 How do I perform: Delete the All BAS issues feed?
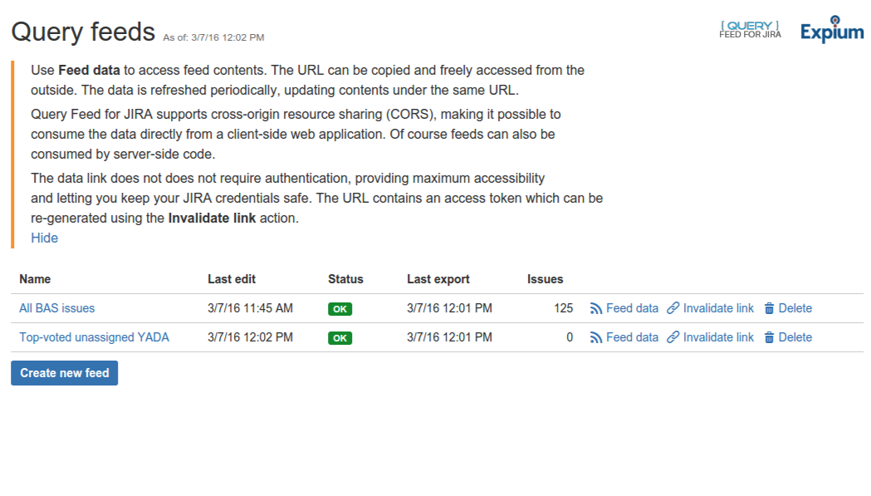point(795,309)
